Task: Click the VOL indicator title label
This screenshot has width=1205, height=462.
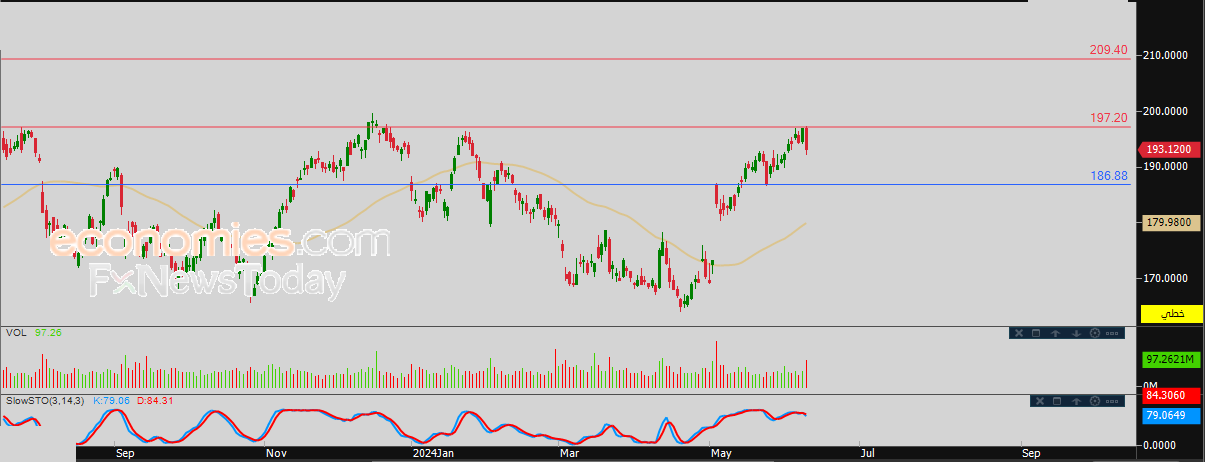Action: 16,332
